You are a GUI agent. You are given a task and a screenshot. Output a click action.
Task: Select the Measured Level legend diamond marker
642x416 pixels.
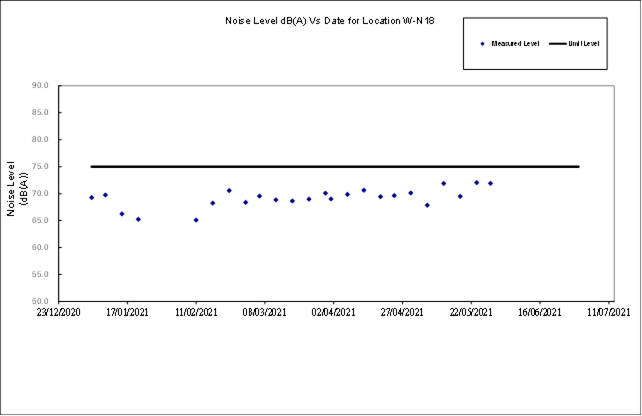point(482,44)
